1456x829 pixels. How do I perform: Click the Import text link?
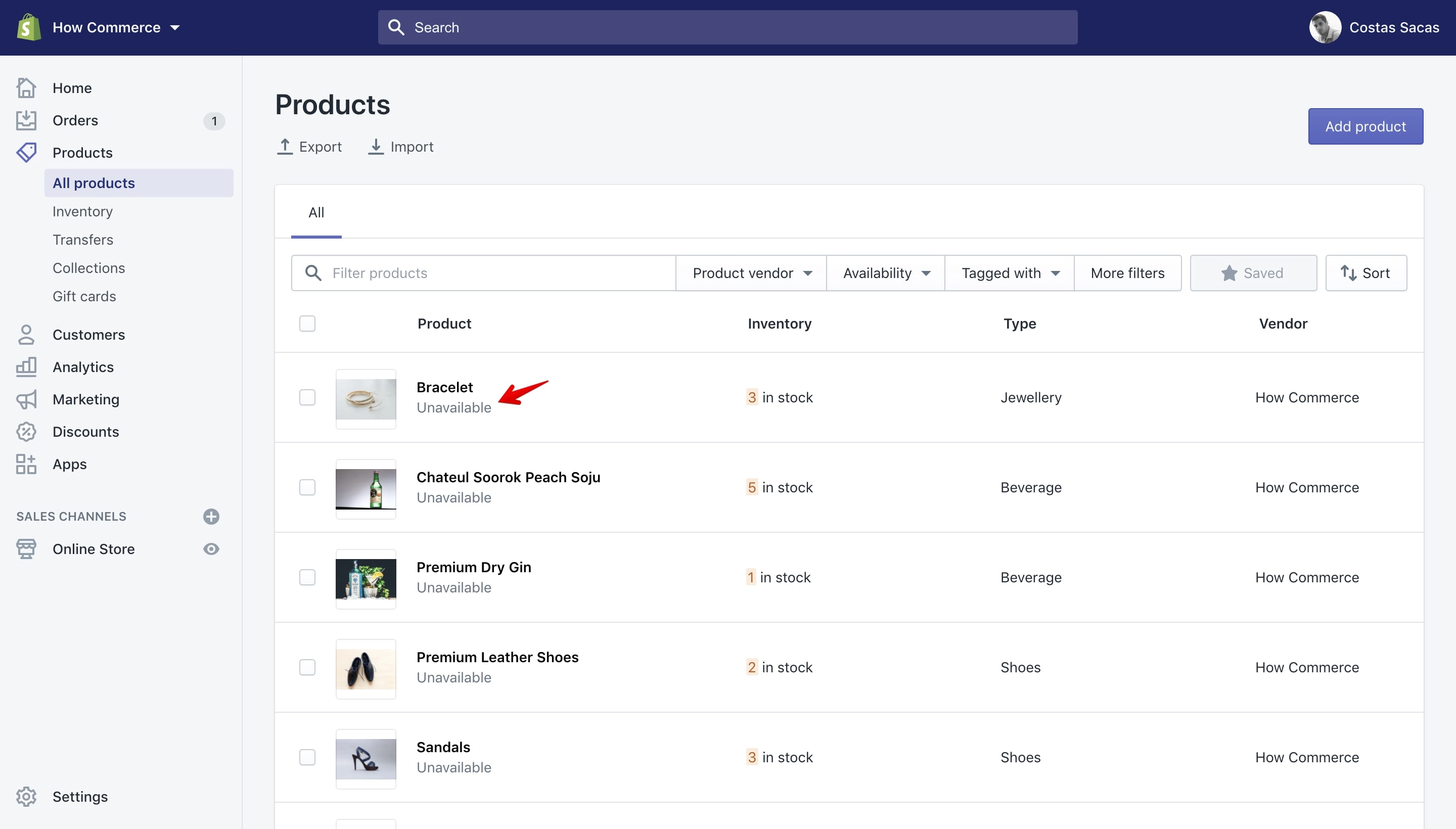pos(412,147)
